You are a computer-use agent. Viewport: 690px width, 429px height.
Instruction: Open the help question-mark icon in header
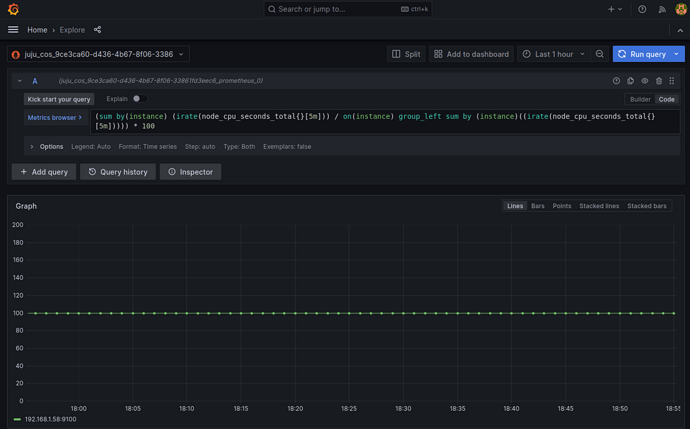click(x=642, y=9)
